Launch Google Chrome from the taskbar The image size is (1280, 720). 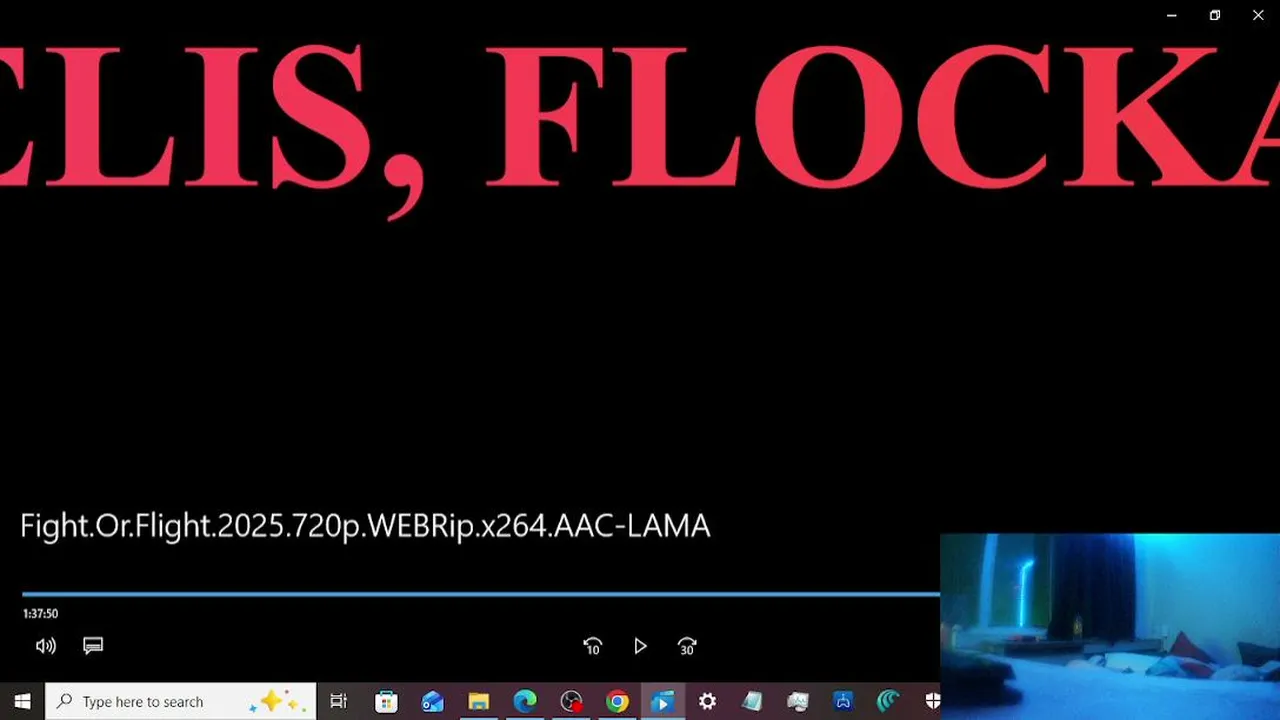pyautogui.click(x=617, y=702)
